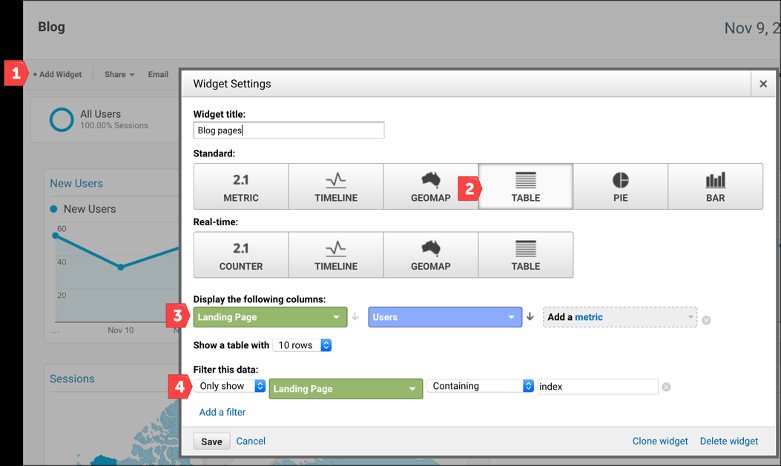
Task: Open the Landing Page column dropdown
Action: [x=270, y=317]
